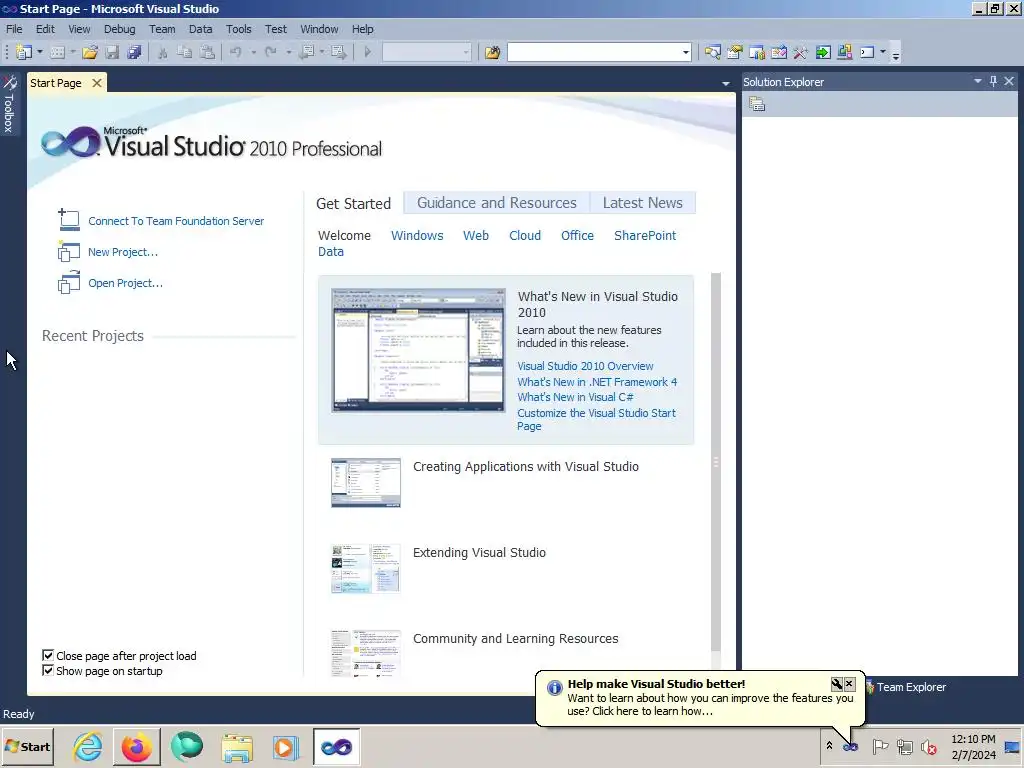This screenshot has width=1024, height=768.
Task: Uncheck Close page after project load
Action: pos(48,655)
